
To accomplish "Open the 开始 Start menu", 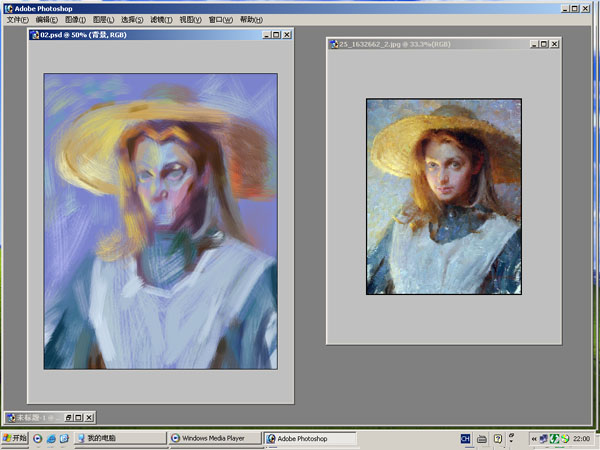I will click(x=15, y=438).
